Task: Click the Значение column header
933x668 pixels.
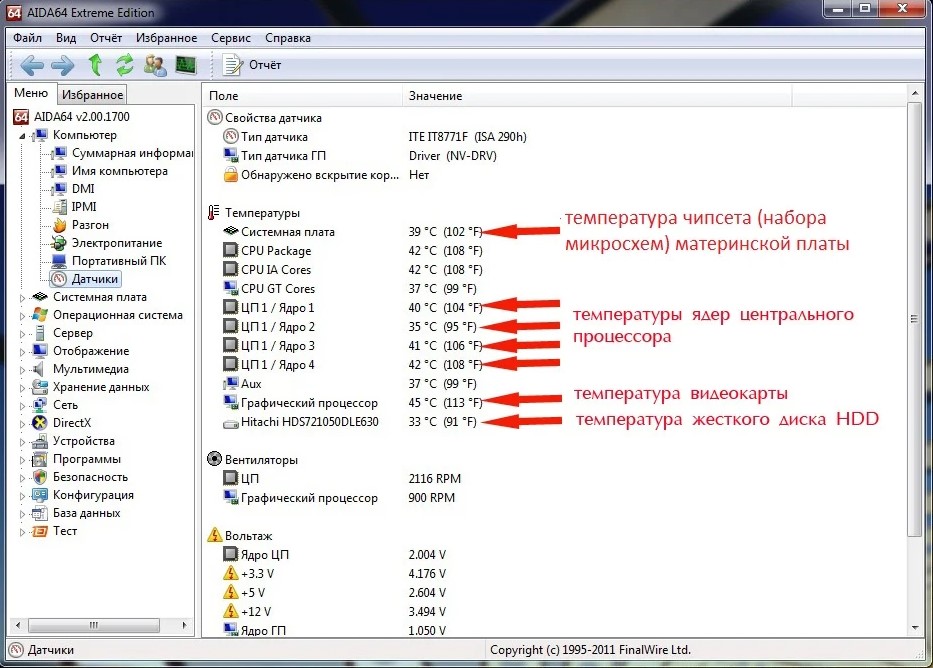Action: click(x=597, y=96)
